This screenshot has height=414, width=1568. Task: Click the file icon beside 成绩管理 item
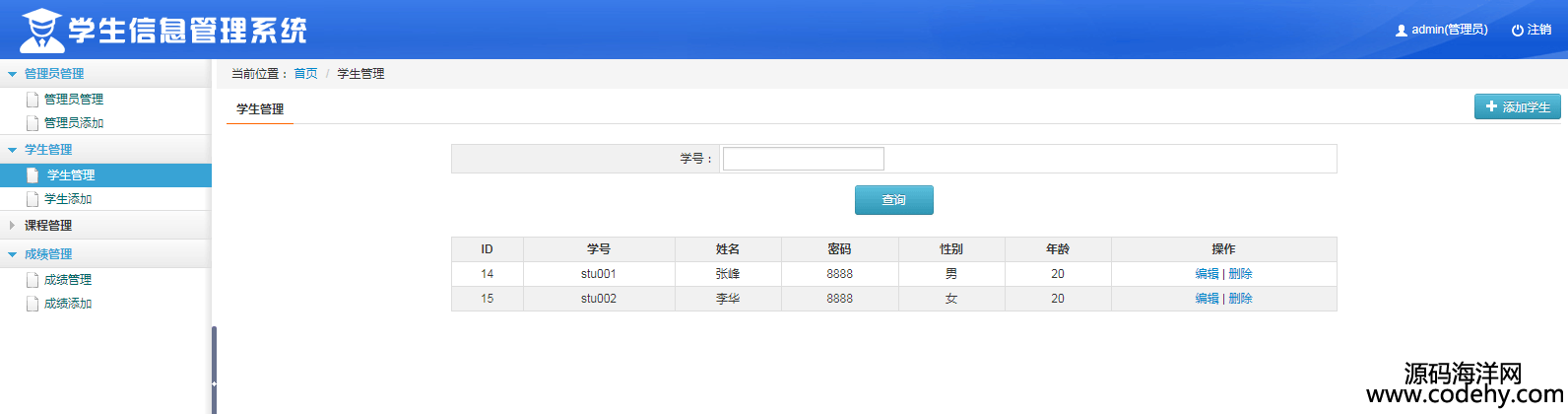coord(33,280)
